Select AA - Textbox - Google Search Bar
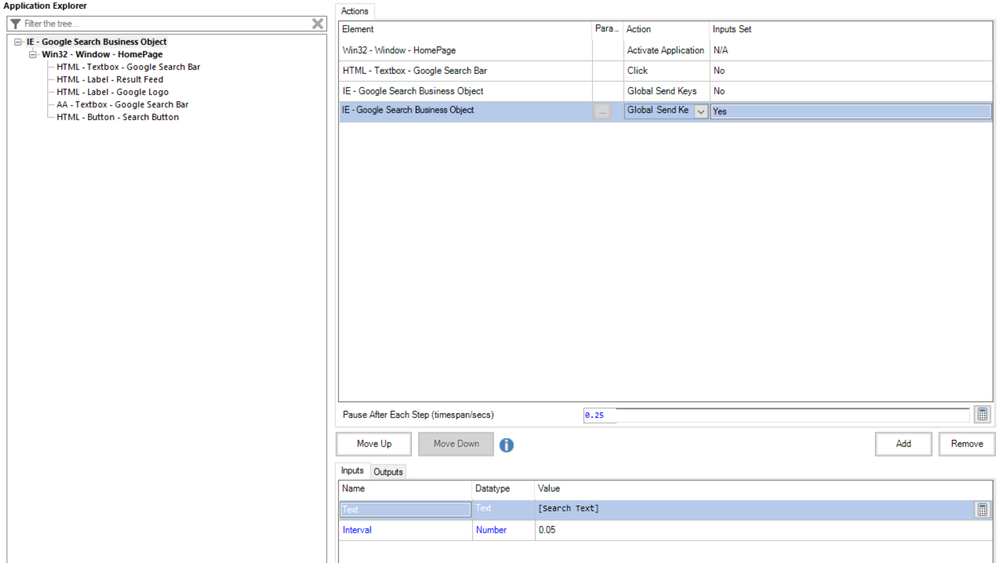This screenshot has height=563, width=999. click(x=122, y=104)
